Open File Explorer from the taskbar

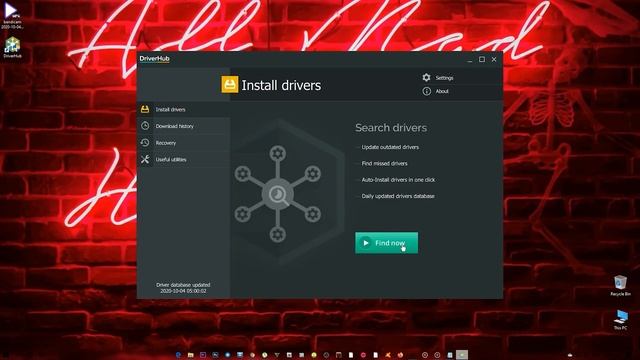(x=191, y=355)
